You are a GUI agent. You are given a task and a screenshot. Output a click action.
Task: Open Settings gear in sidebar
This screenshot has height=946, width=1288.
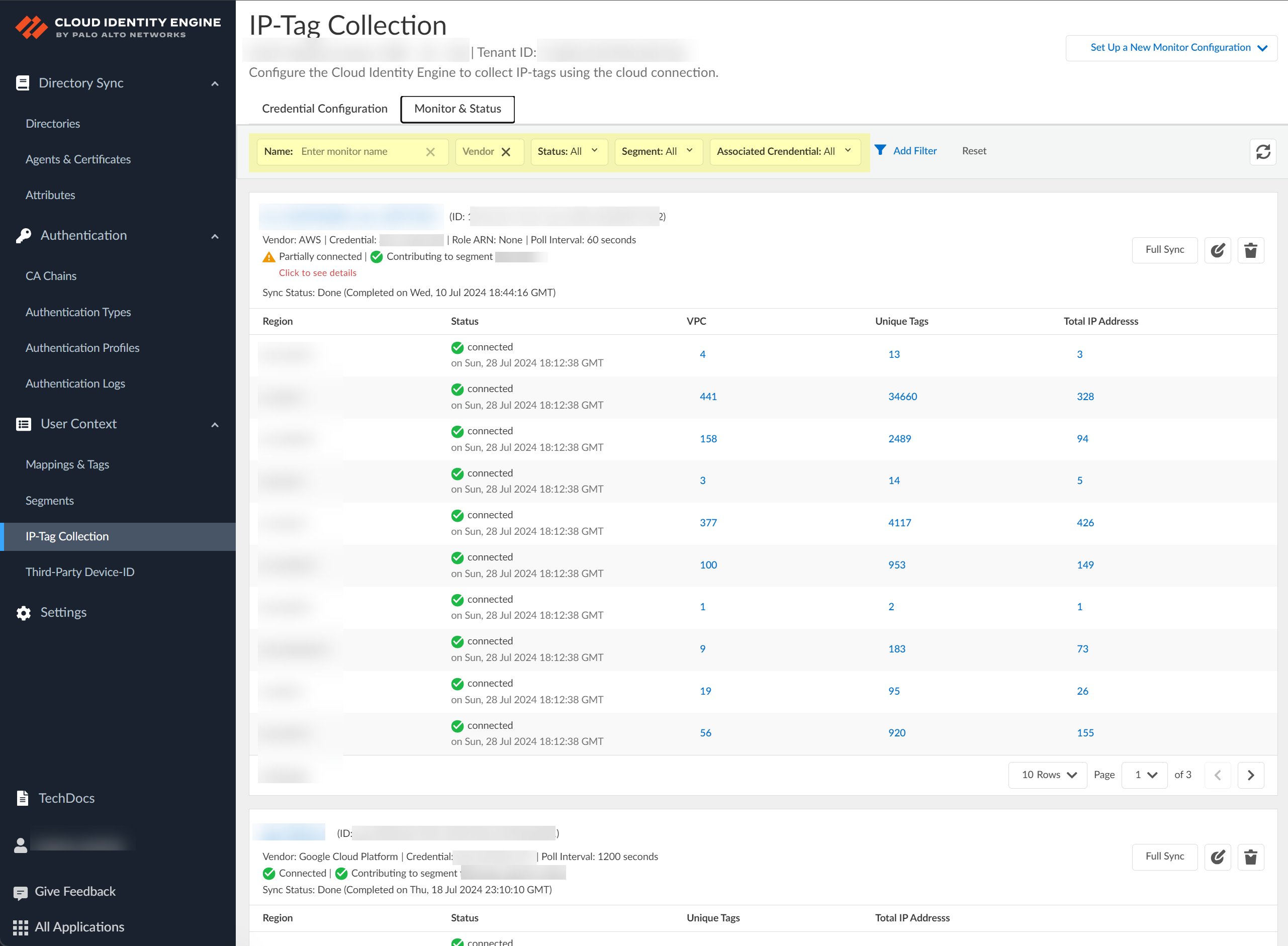24,613
